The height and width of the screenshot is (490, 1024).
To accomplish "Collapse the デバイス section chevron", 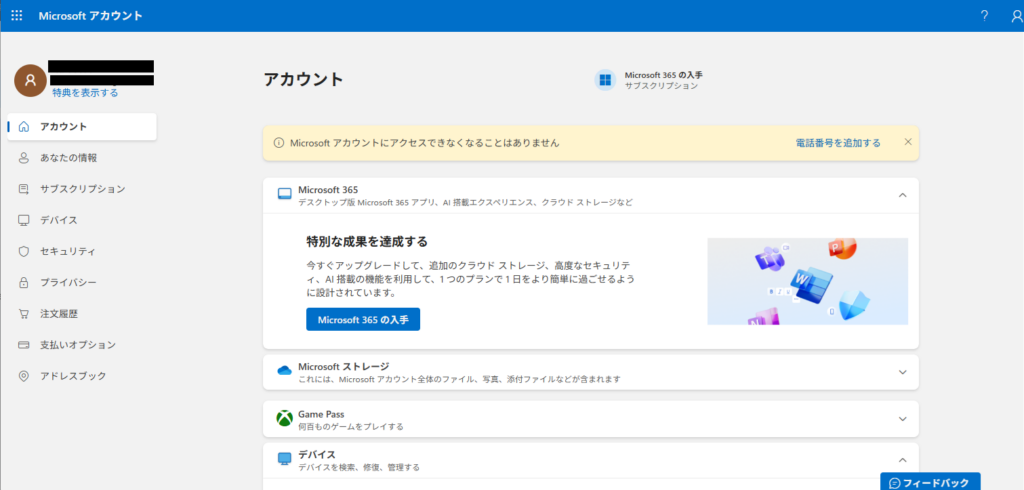I will click(902, 459).
